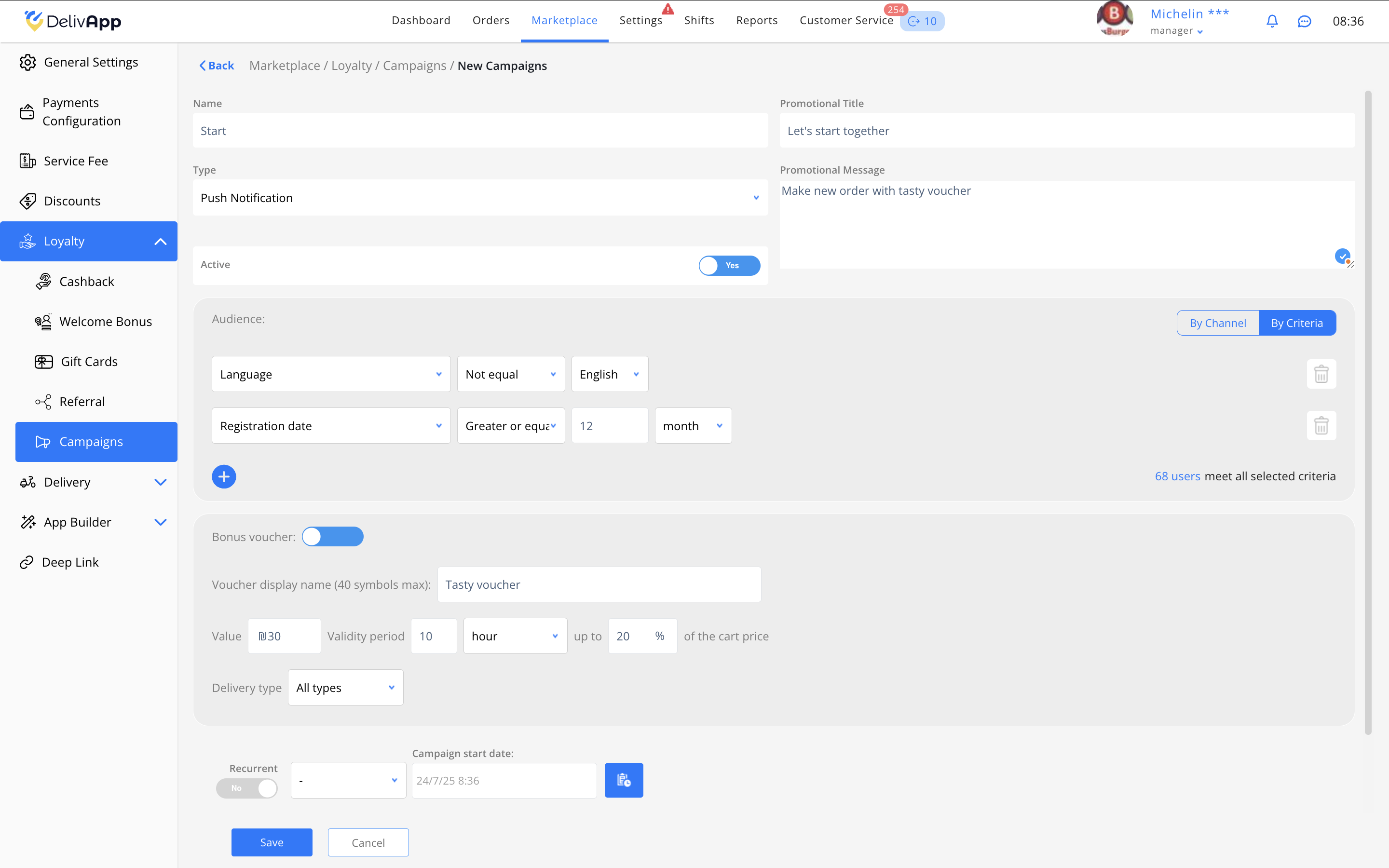The height and width of the screenshot is (868, 1389).
Task: Toggle the Bonus voucher switch
Action: [333, 537]
